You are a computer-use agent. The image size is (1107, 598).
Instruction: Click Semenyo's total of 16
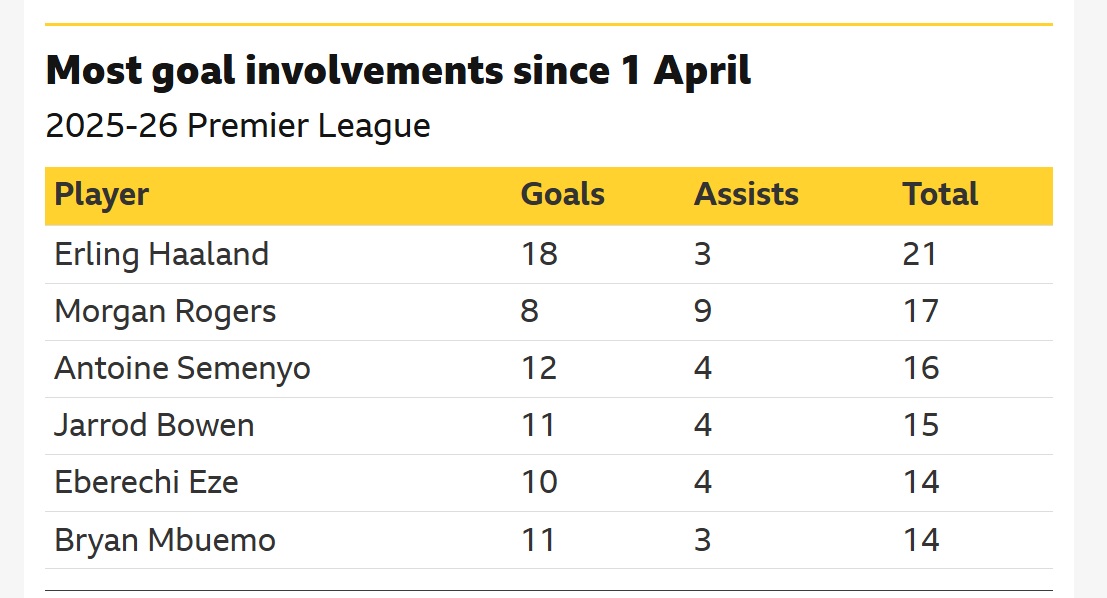coord(921,369)
